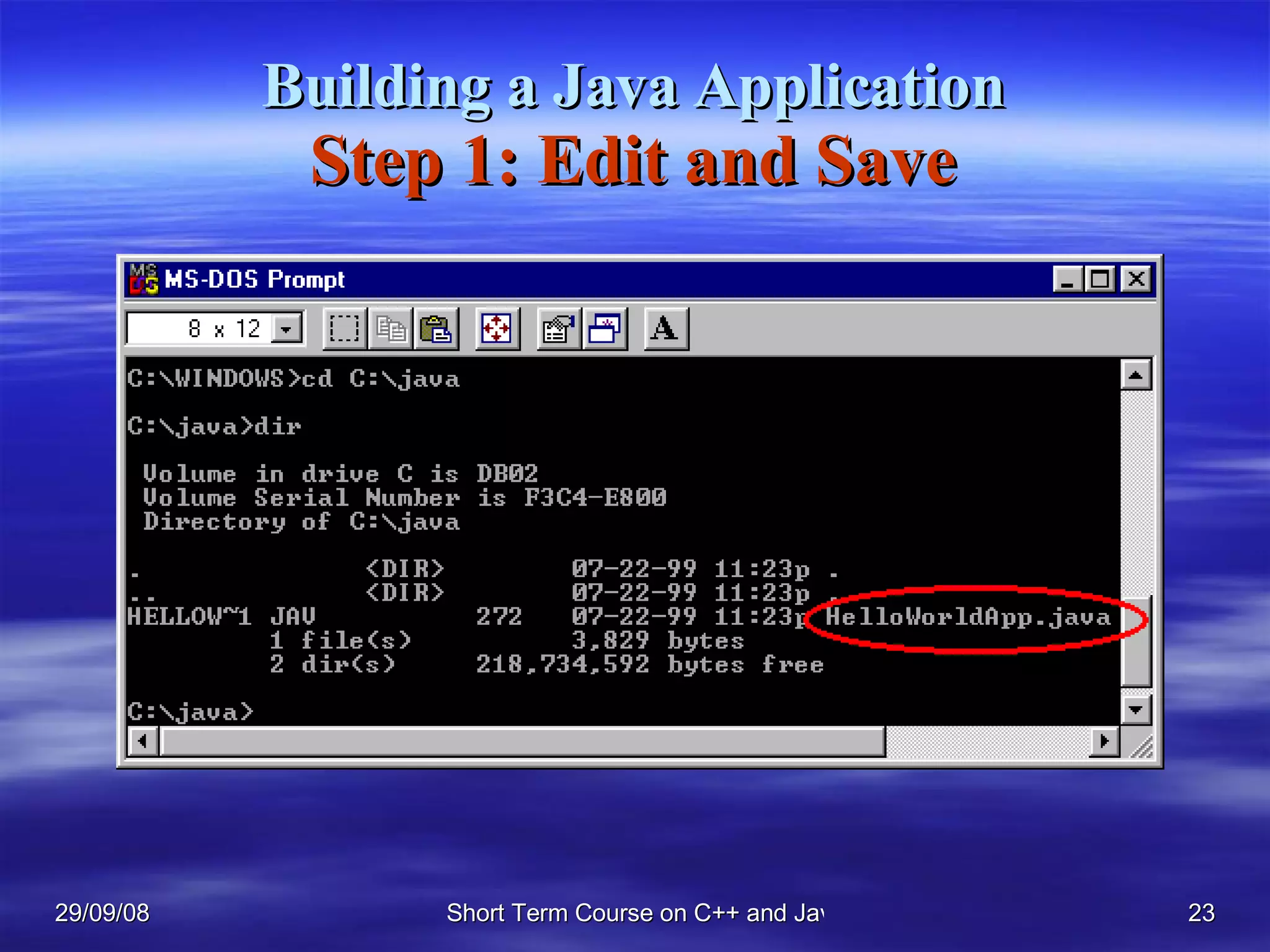Click the circled HelloWorldApp.java filename

click(967, 617)
